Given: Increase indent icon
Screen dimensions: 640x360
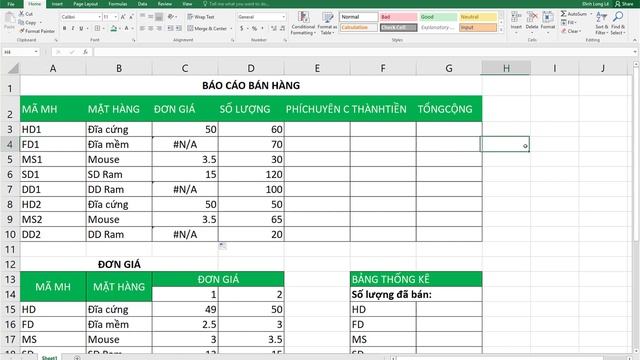Looking at the screenshot, I should coord(178,29).
